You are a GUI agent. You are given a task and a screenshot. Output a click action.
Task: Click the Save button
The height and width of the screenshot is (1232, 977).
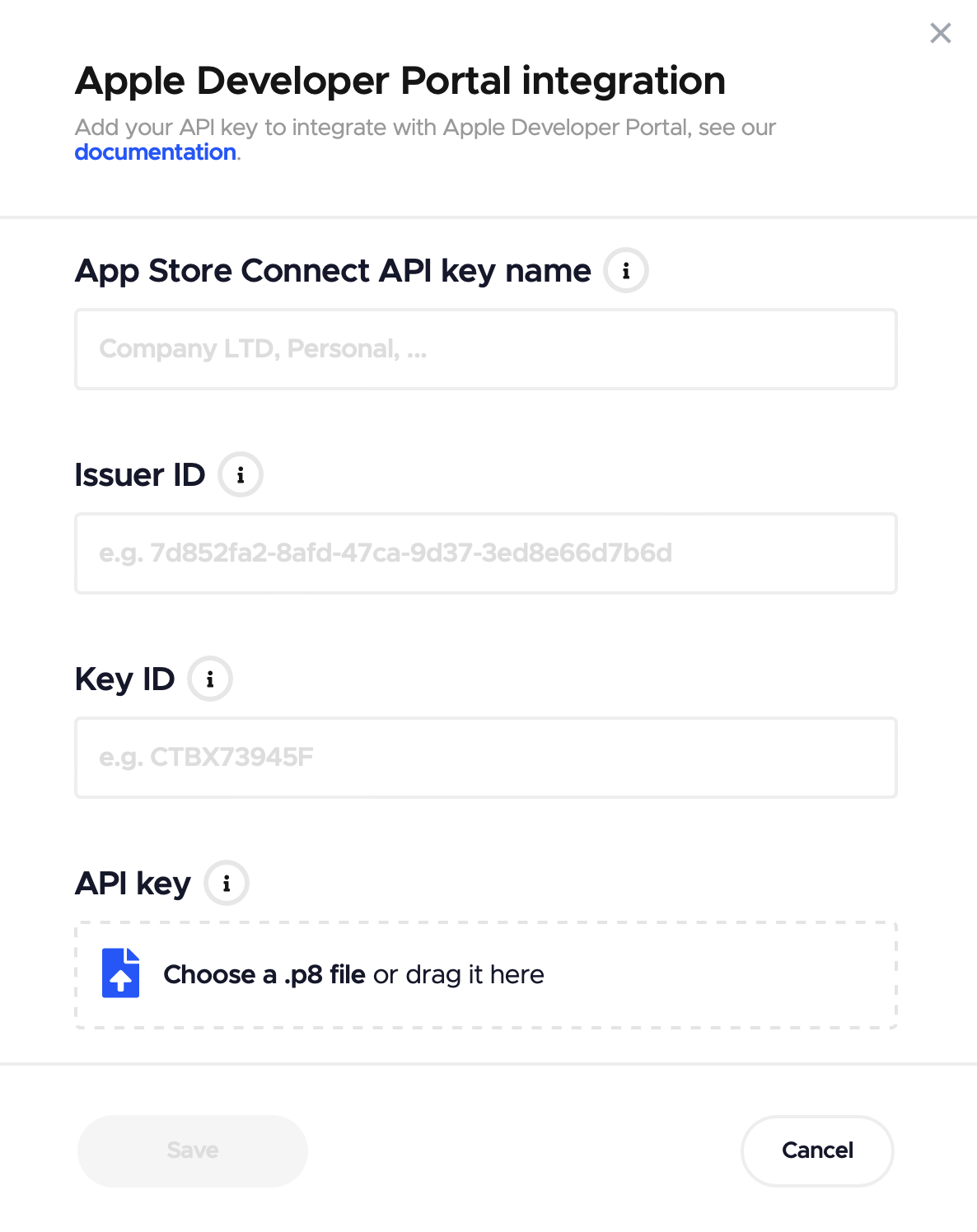coord(193,1151)
